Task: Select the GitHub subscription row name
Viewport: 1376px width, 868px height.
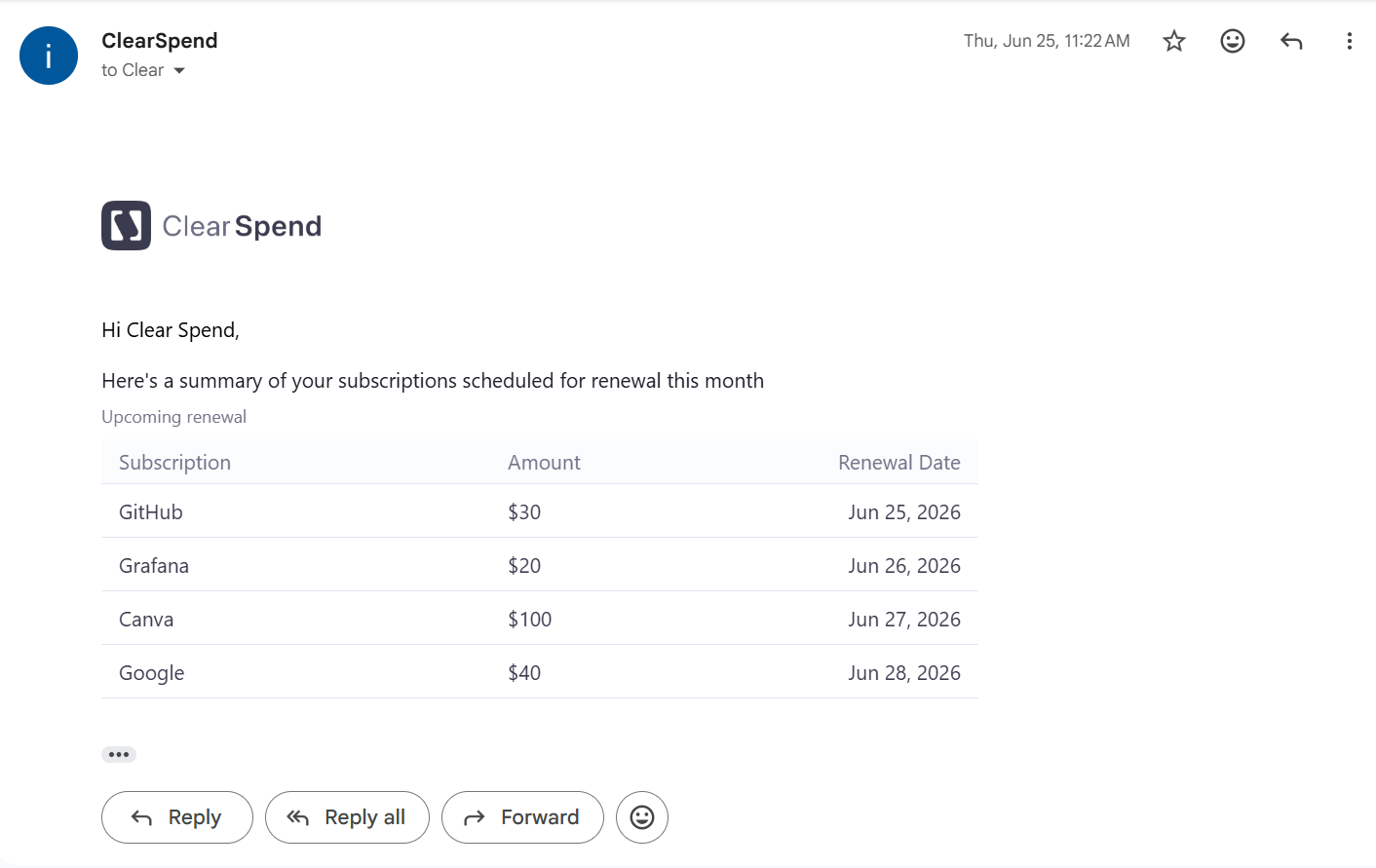Action: [151, 512]
